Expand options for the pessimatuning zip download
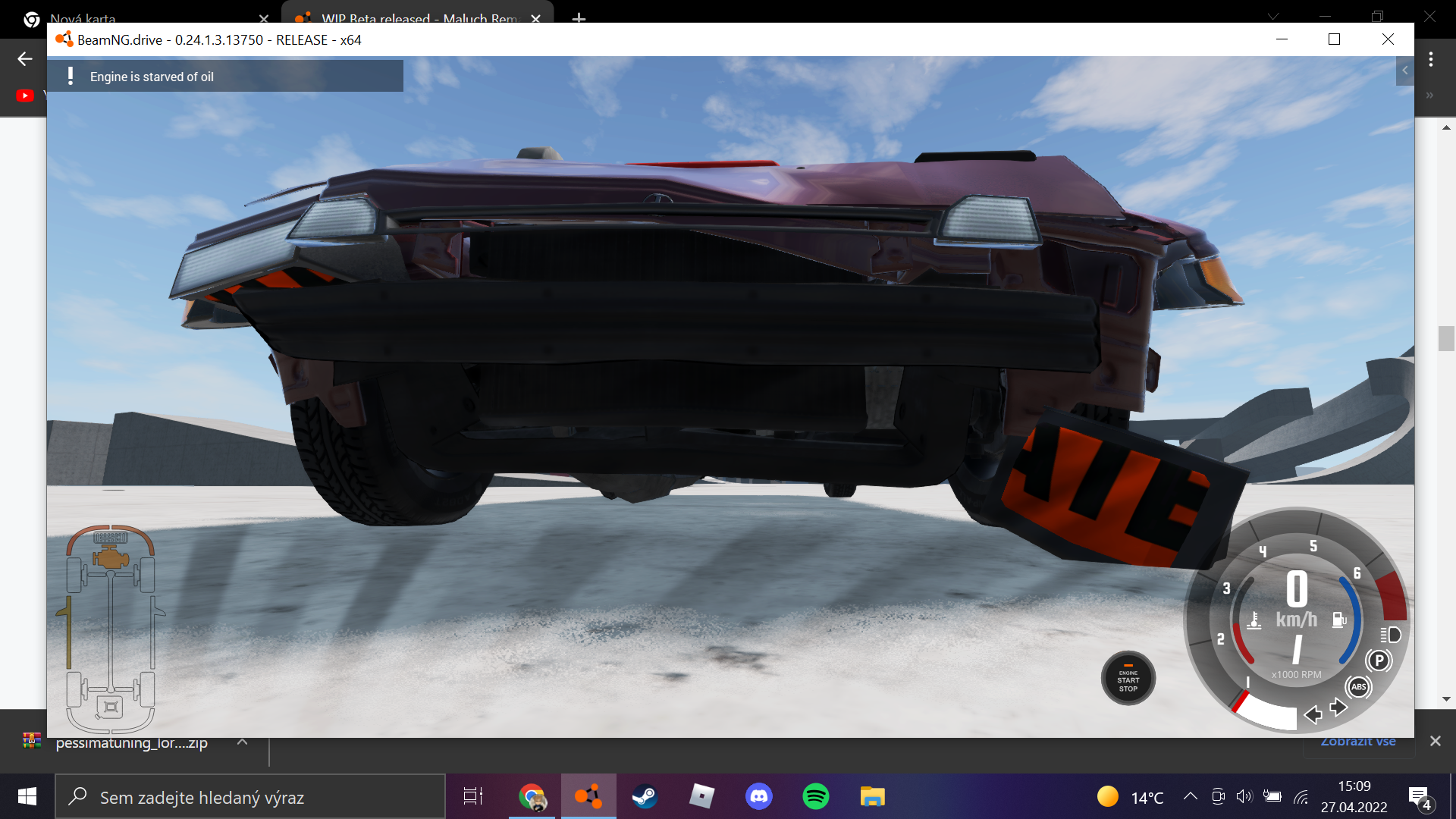 point(242,742)
